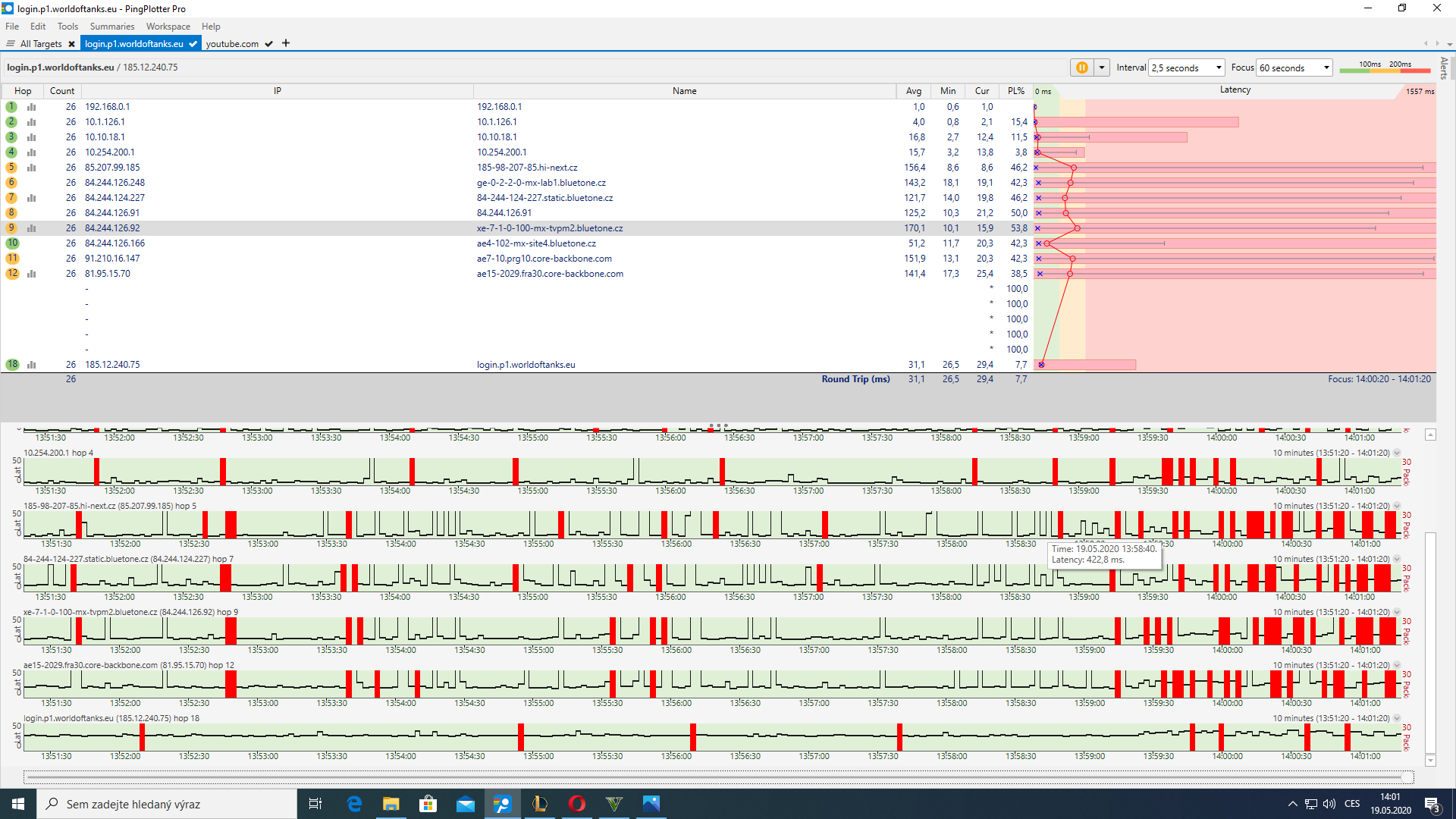Open the Summaries menu

(111, 27)
